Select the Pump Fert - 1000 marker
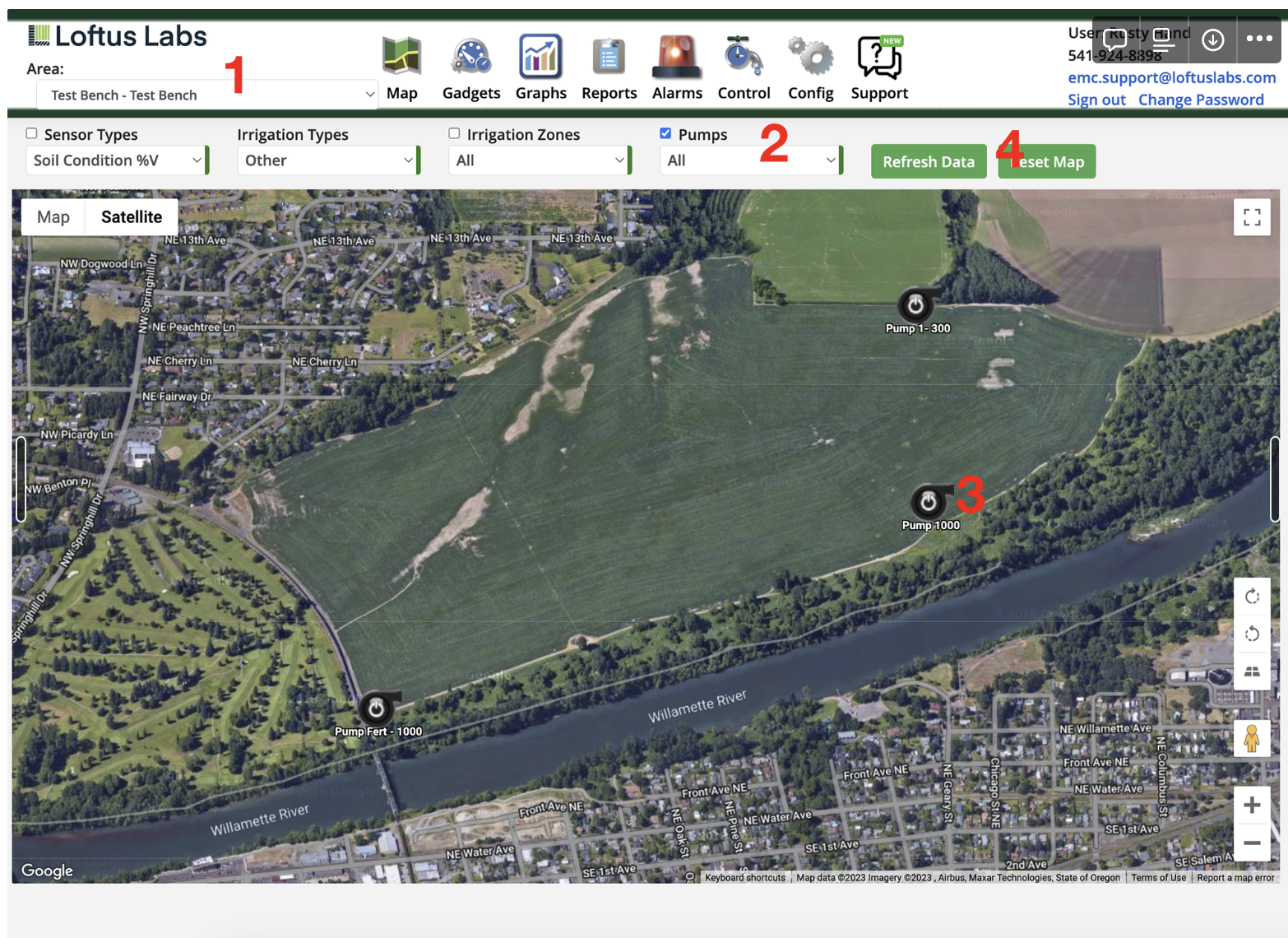 (376, 708)
